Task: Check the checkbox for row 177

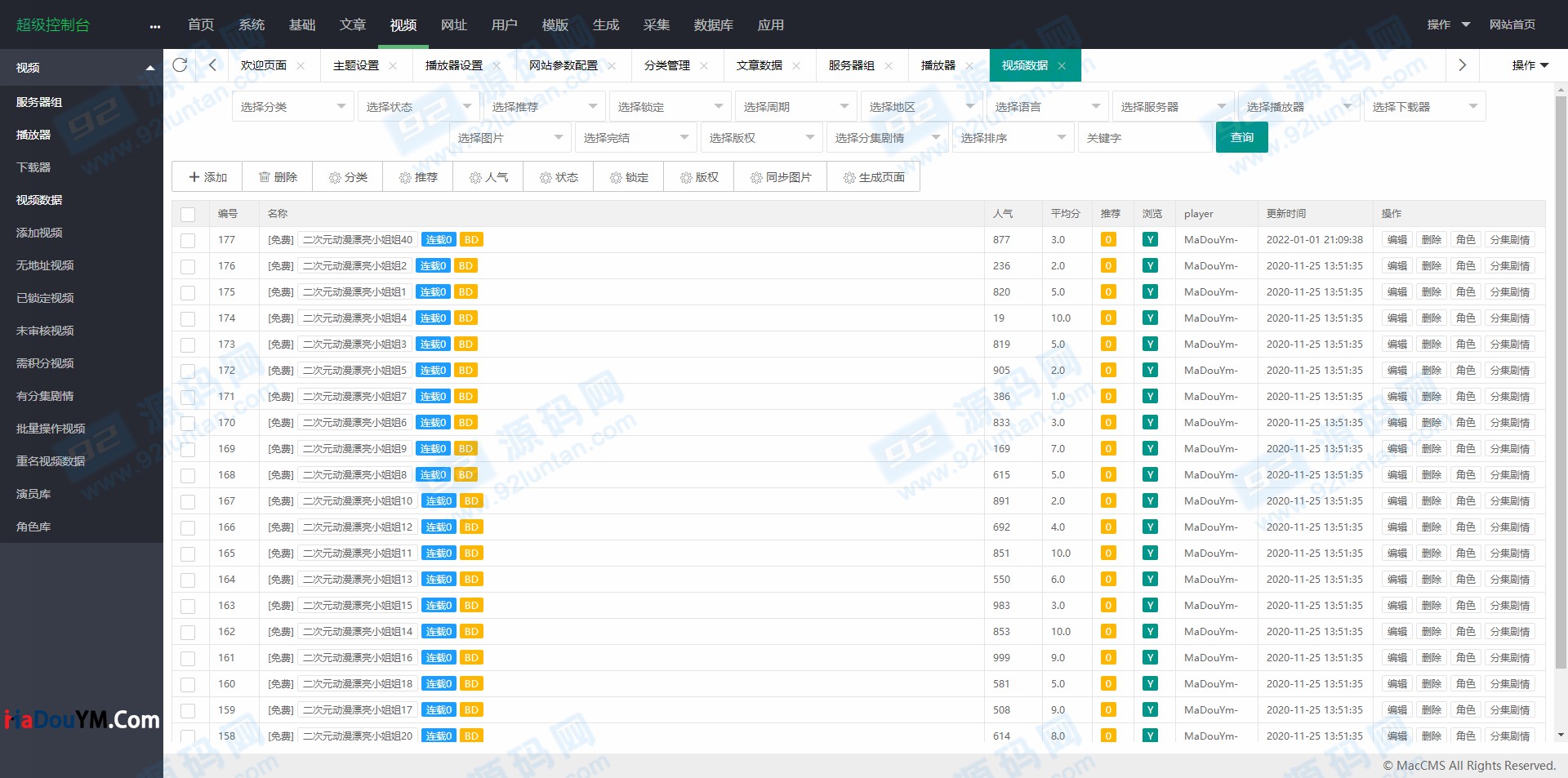Action: pos(188,240)
